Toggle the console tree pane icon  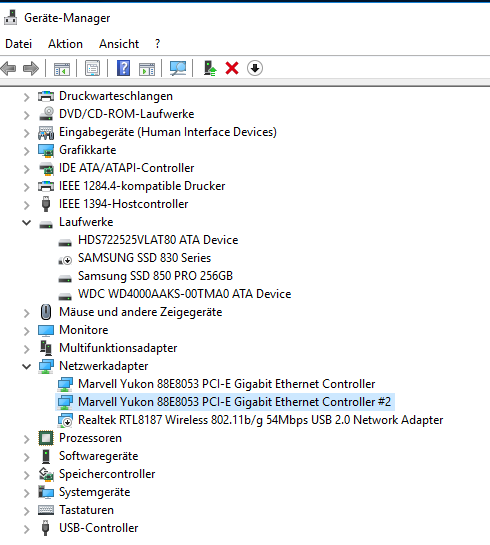(62, 68)
